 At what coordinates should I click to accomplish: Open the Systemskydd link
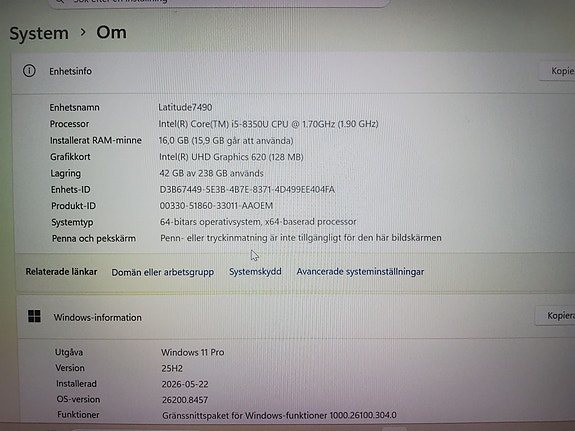[255, 272]
